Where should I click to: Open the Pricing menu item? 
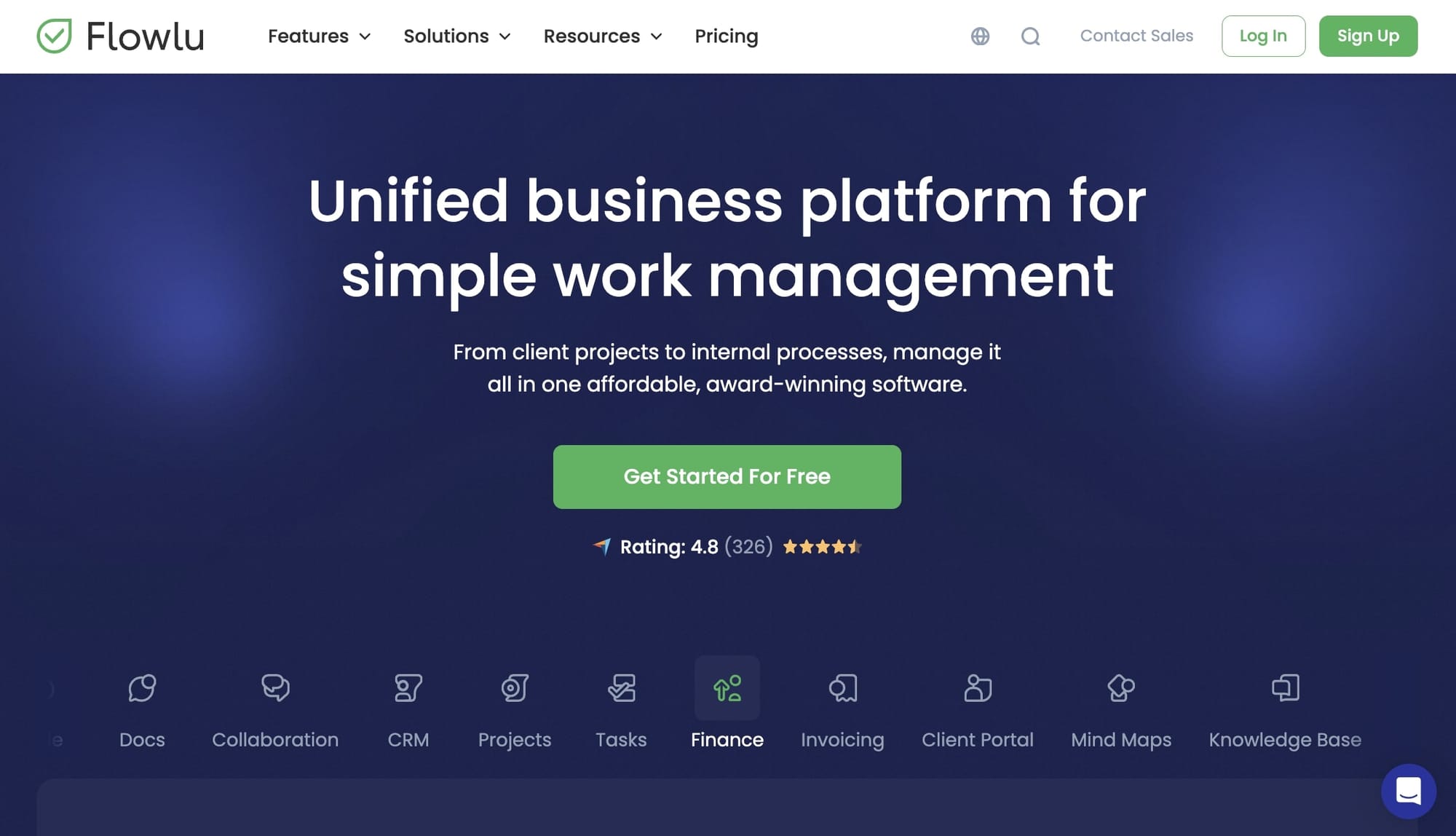point(727,36)
